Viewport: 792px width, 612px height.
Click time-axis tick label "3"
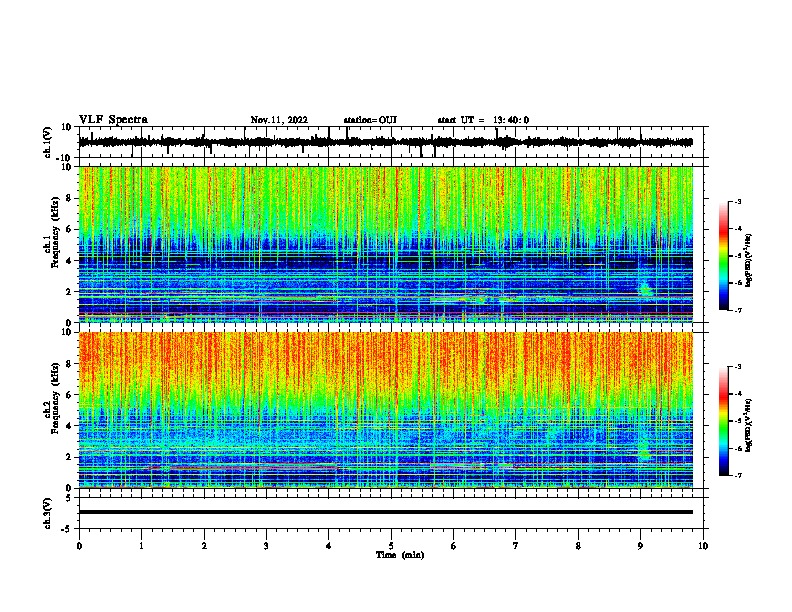click(x=266, y=546)
